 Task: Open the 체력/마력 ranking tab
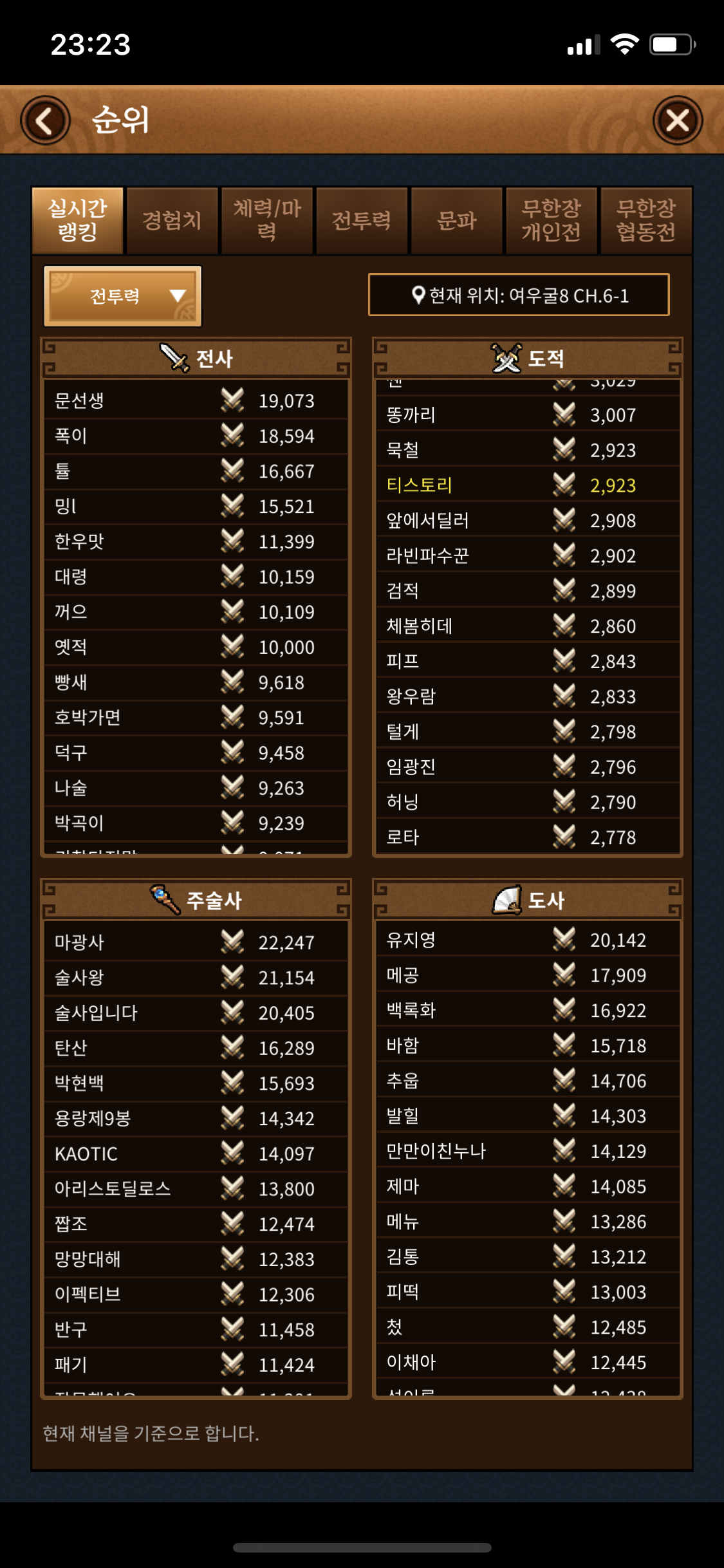point(267,220)
